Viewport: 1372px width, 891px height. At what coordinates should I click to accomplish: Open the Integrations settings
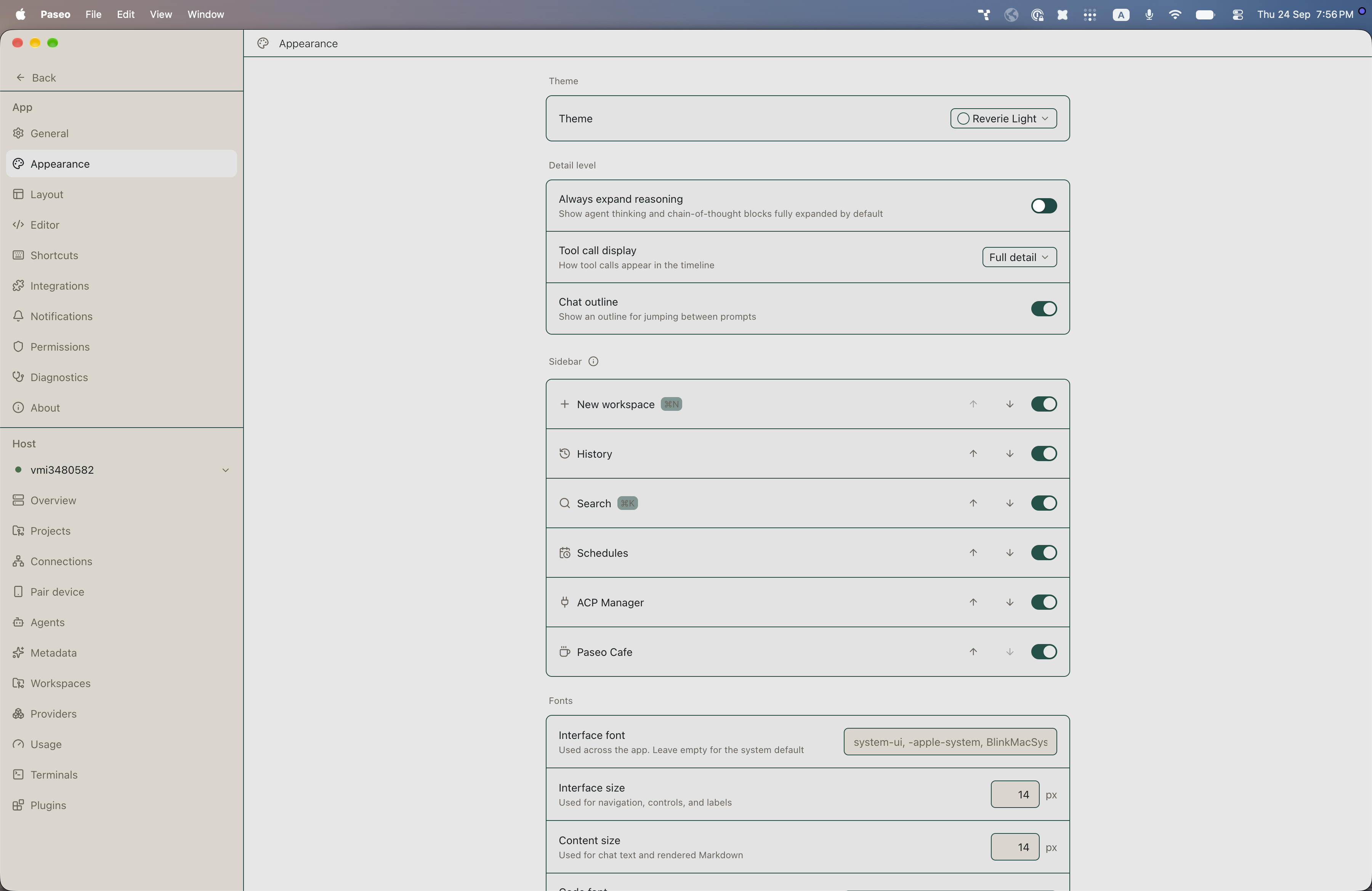[x=121, y=286]
